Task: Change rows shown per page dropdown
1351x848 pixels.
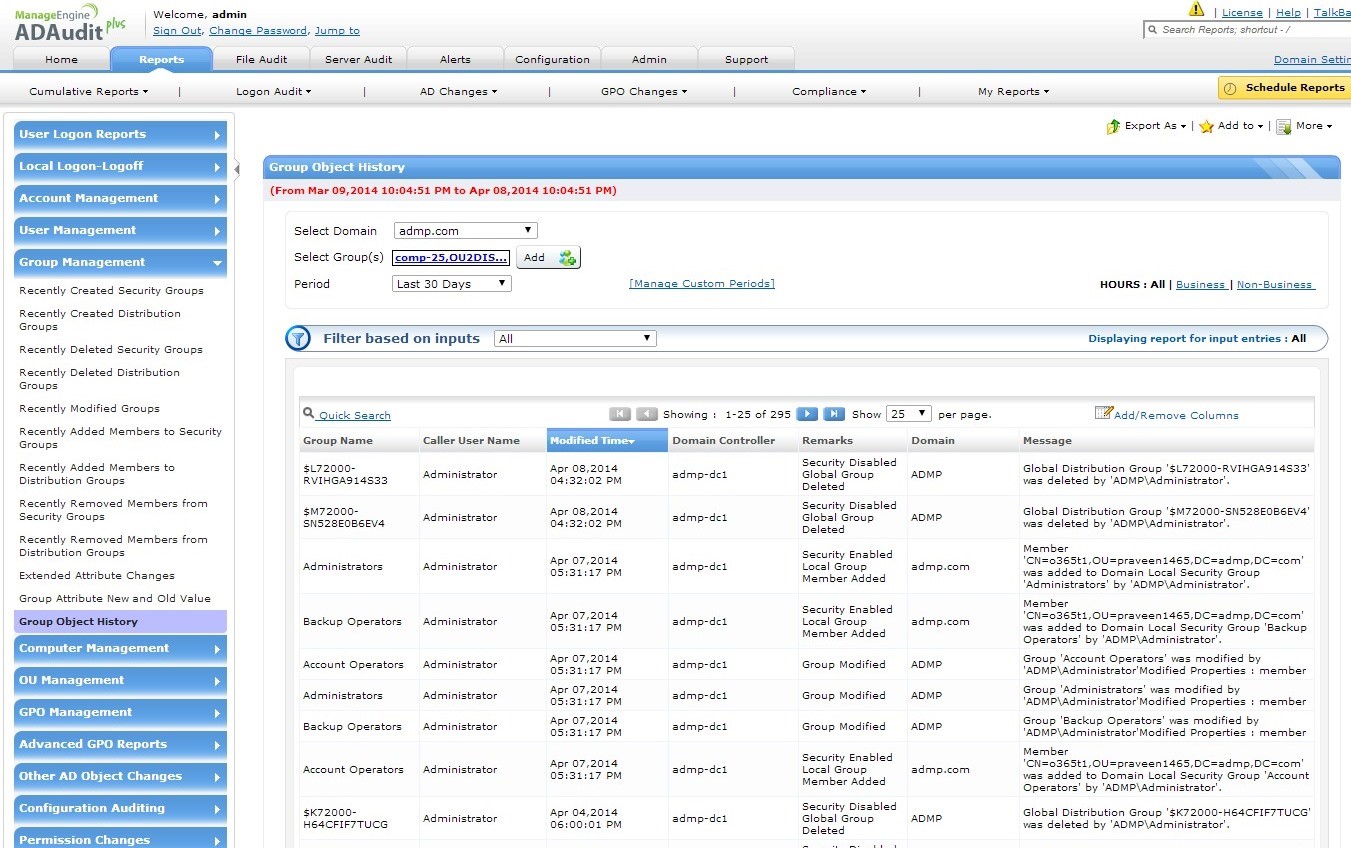Action: [908, 414]
